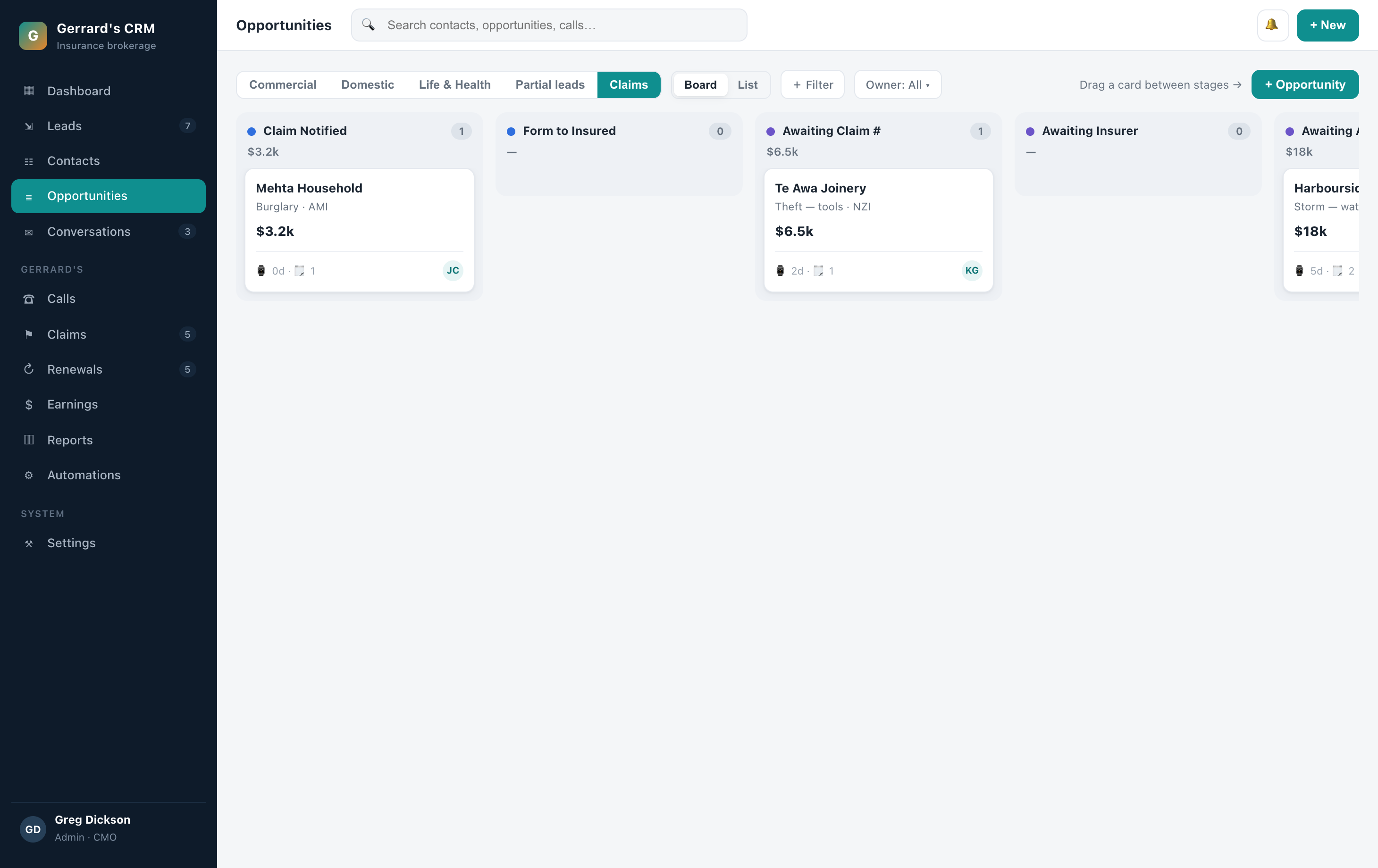
Task: Select the Commercial pipeline tab
Action: (x=283, y=85)
